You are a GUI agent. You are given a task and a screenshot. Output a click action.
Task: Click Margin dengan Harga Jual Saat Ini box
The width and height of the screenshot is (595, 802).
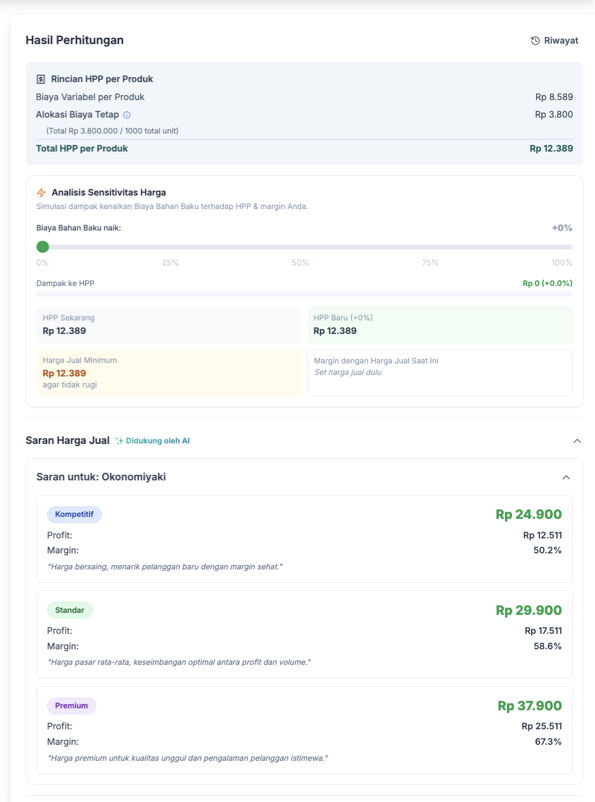tap(440, 373)
